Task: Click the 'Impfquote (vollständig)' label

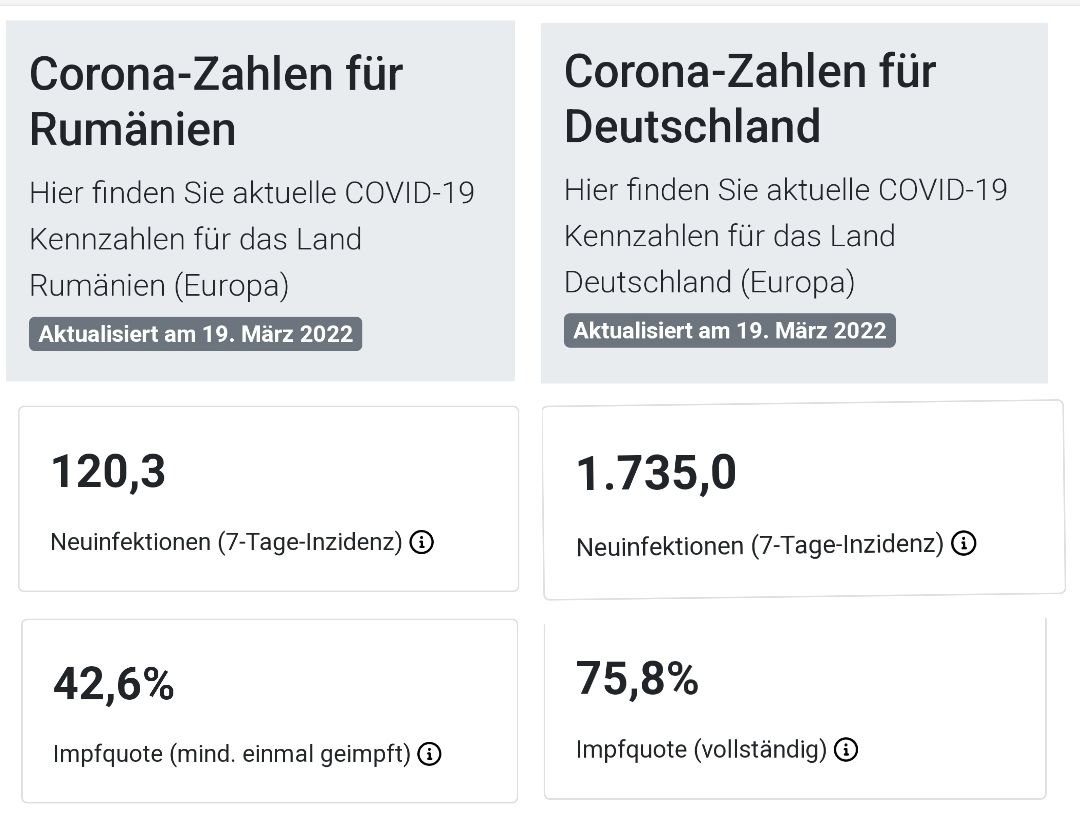Action: (x=701, y=750)
